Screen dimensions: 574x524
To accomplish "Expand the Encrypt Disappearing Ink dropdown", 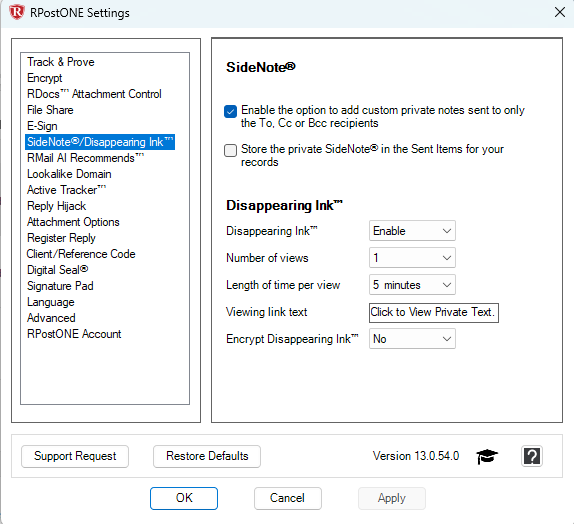I will coord(412,339).
